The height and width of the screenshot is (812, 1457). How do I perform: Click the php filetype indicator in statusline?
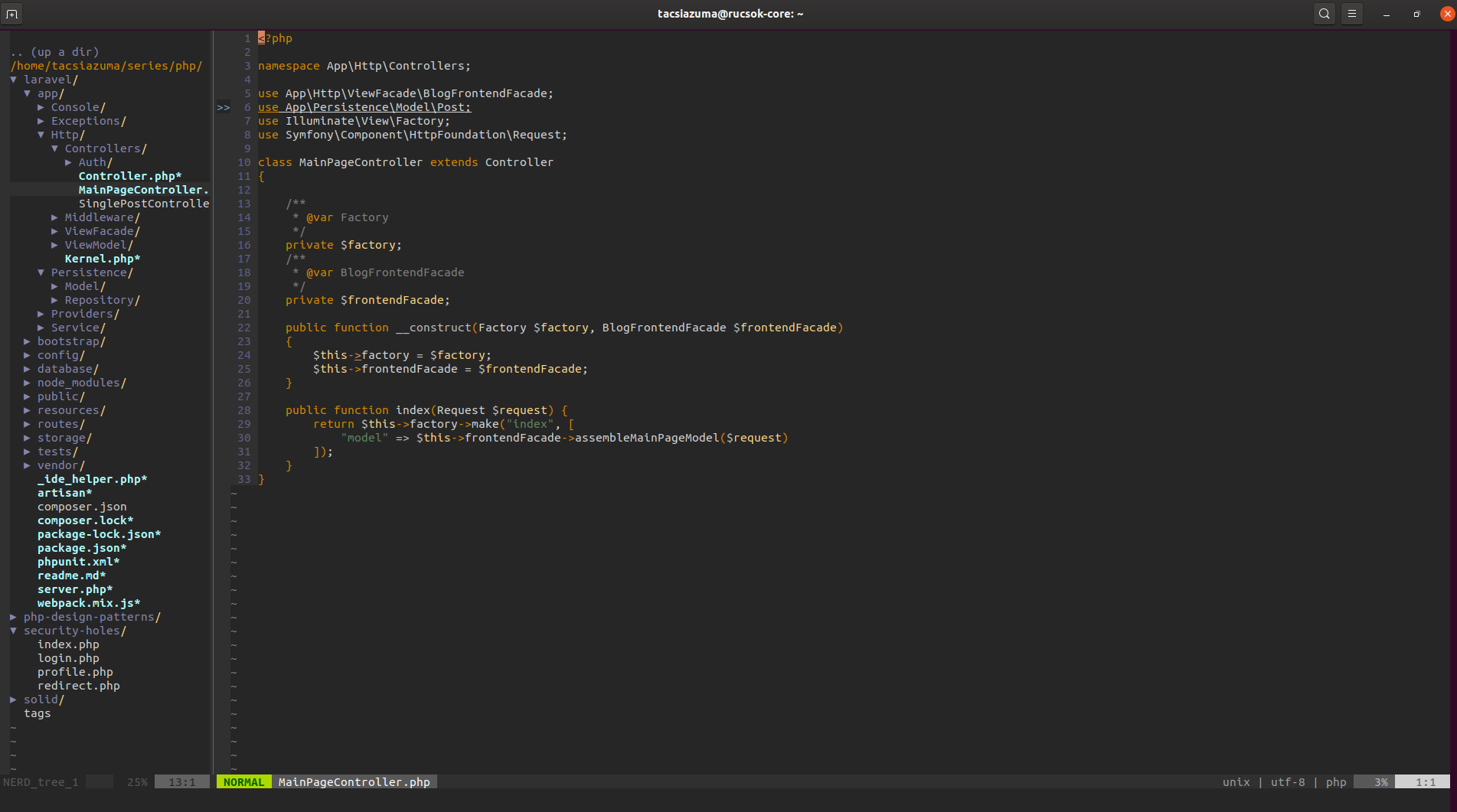coord(1335,782)
